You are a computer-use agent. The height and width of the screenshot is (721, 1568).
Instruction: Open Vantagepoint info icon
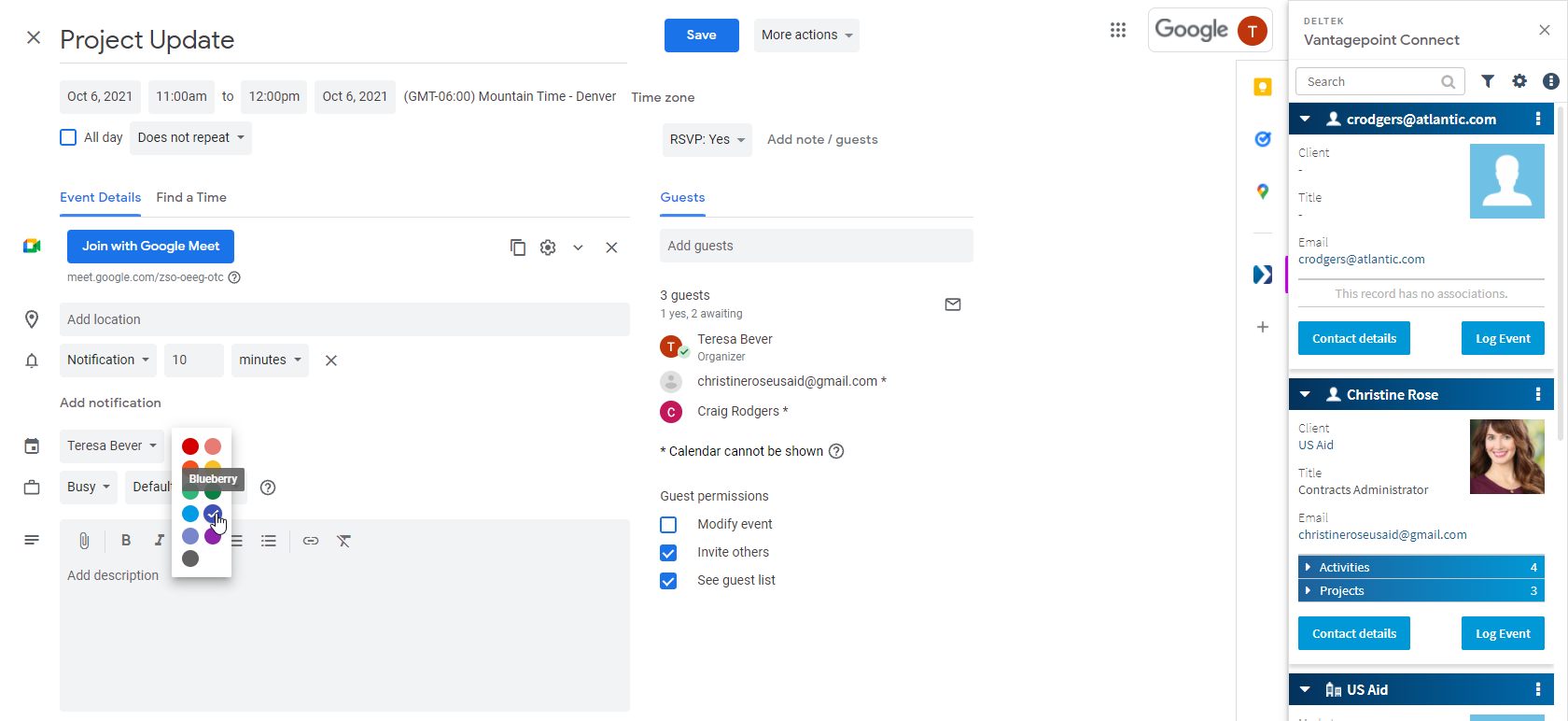pos(1551,81)
